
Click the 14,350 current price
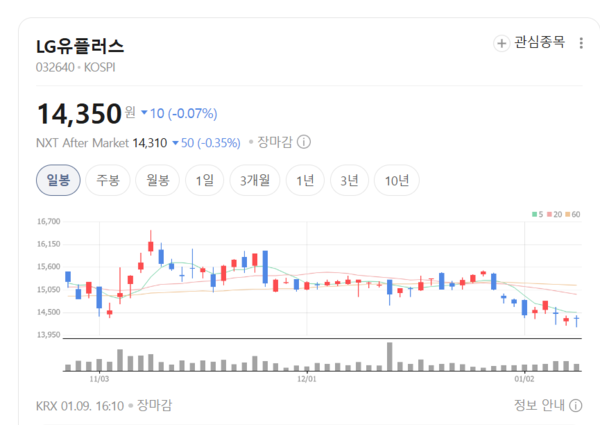point(79,114)
